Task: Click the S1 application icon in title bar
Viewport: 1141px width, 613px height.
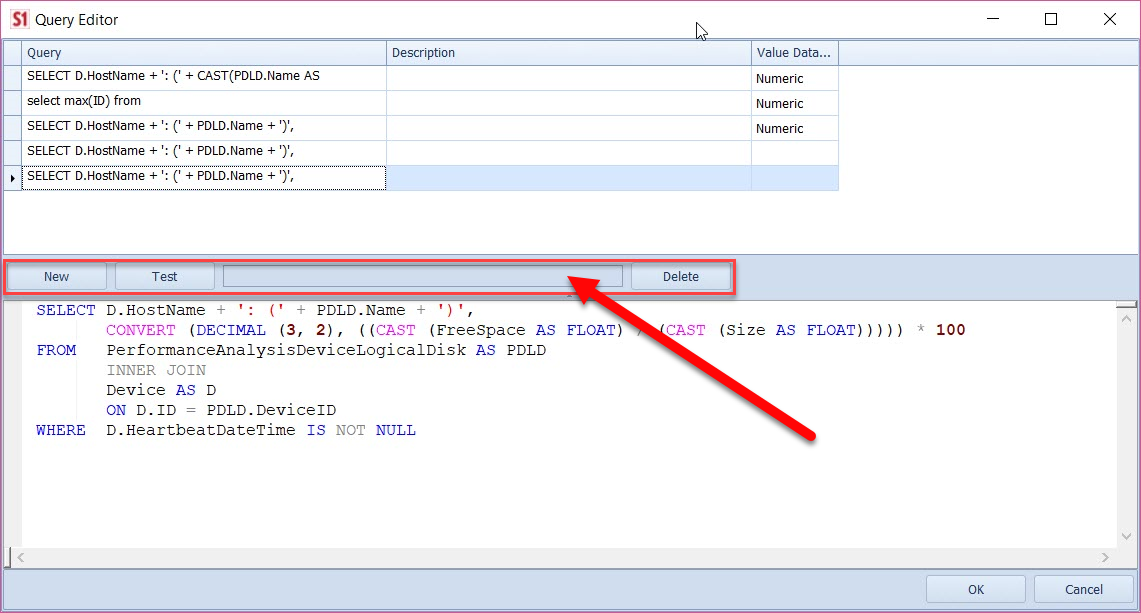Action: pos(20,19)
